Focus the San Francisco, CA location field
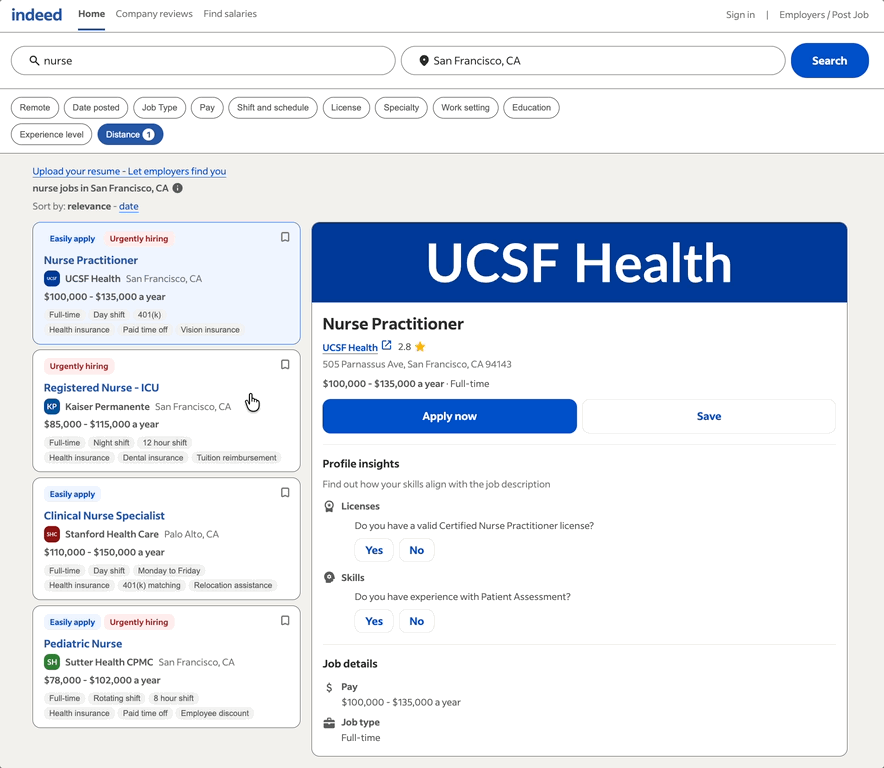This screenshot has width=884, height=768. click(x=593, y=60)
